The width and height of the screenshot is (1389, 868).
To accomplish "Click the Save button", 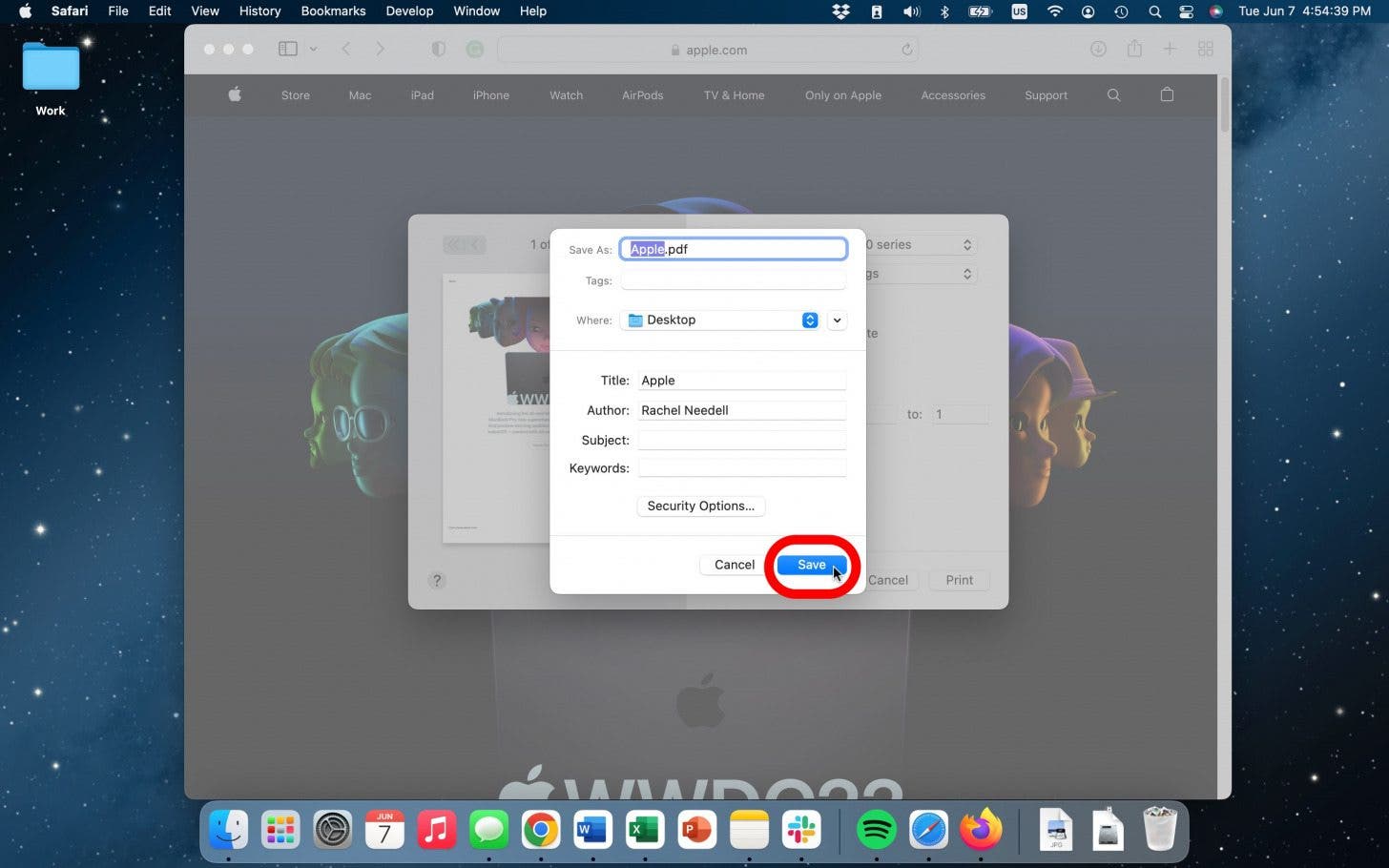I will point(812,565).
